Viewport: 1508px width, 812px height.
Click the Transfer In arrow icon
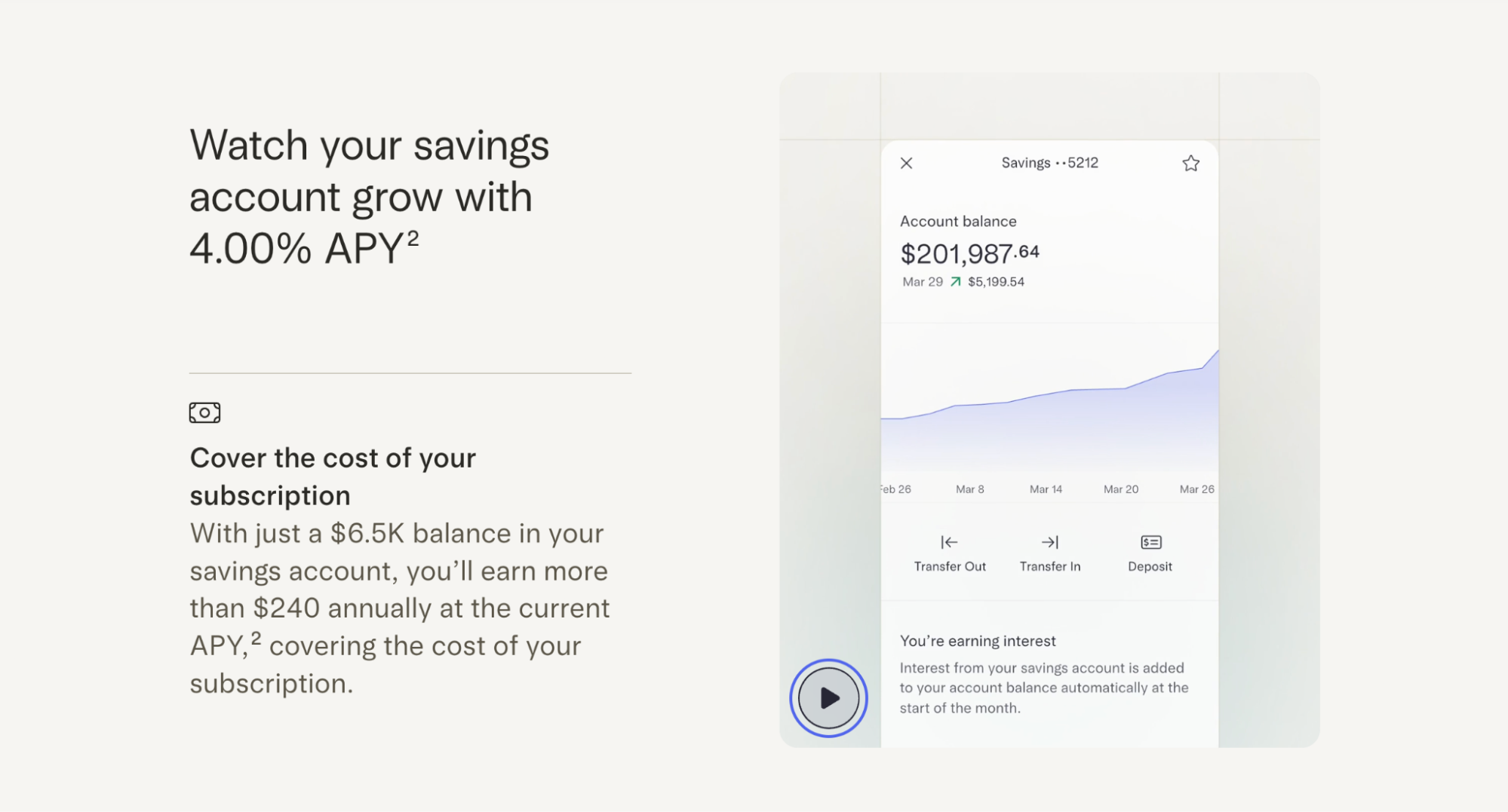(1049, 542)
